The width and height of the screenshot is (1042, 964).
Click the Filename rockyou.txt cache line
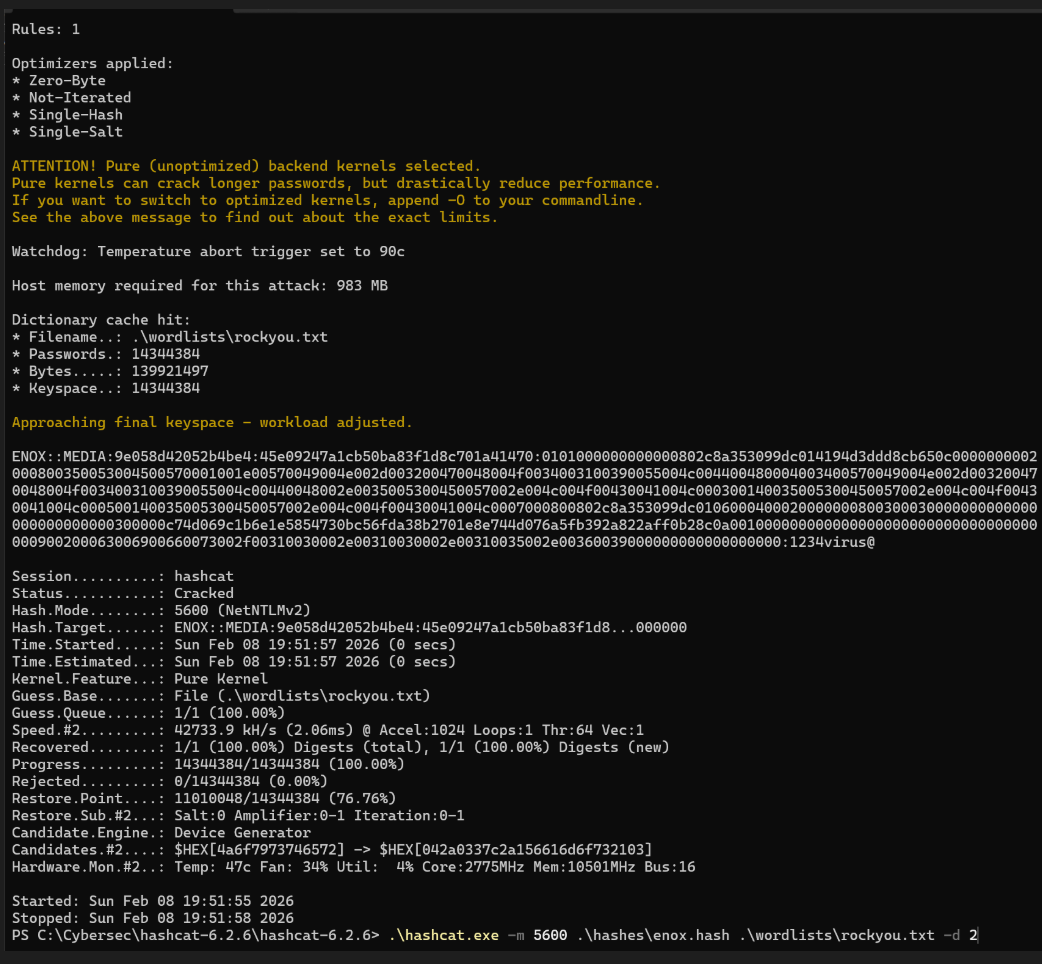click(x=169, y=337)
